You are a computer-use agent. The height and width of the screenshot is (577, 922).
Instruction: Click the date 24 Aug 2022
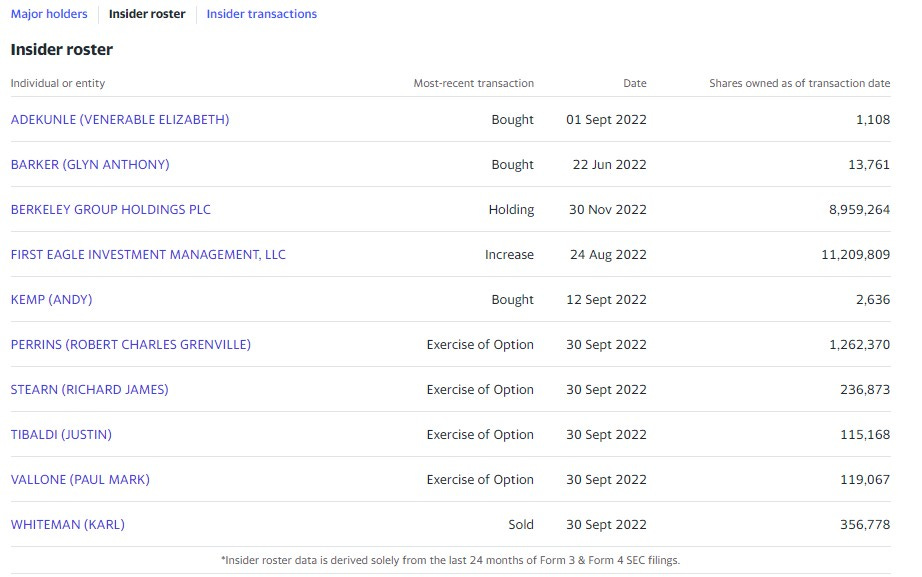pos(608,255)
